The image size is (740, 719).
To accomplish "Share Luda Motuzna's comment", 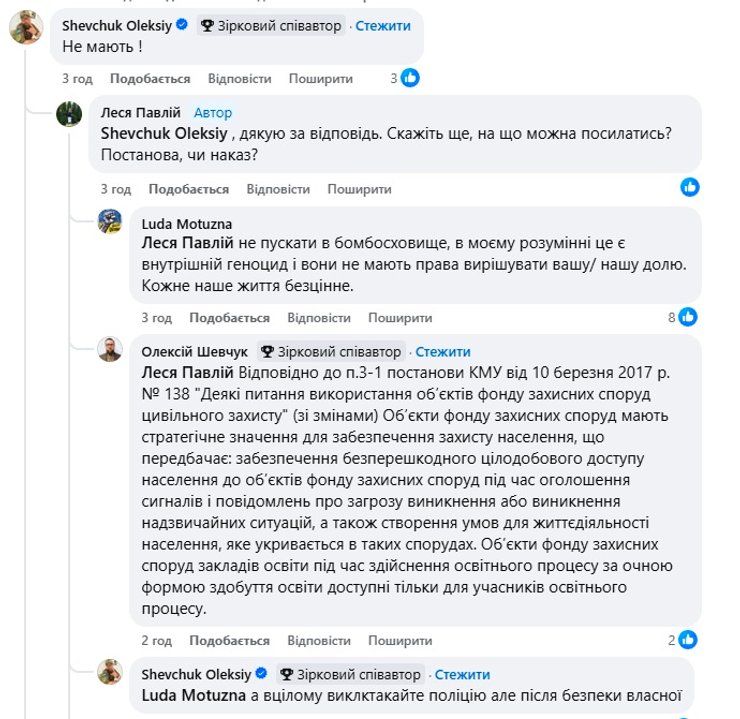I will click(400, 318).
